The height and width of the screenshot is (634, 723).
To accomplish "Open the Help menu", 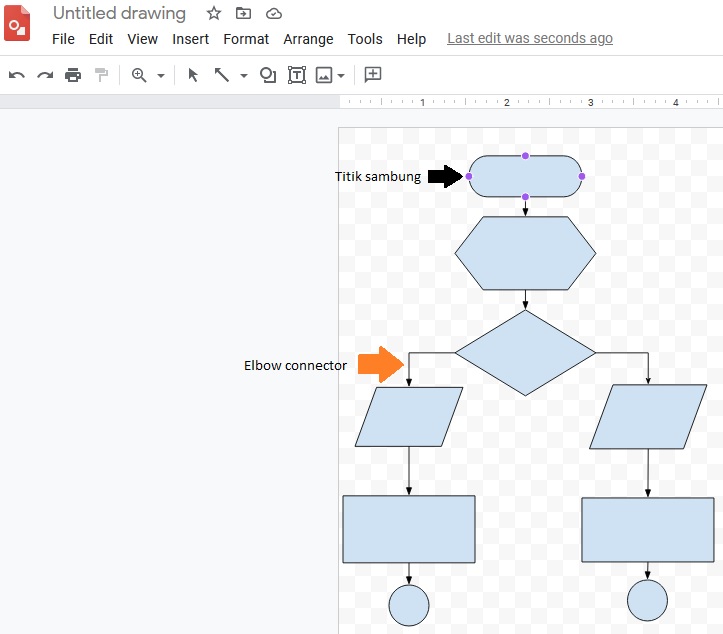I will tap(411, 39).
